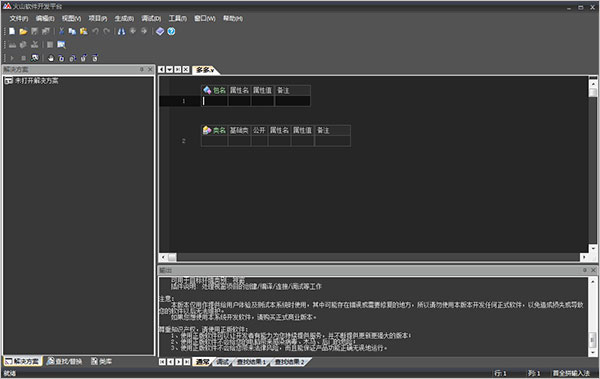Close the 解决方案 panel
The image size is (600, 379).
pos(150,69)
